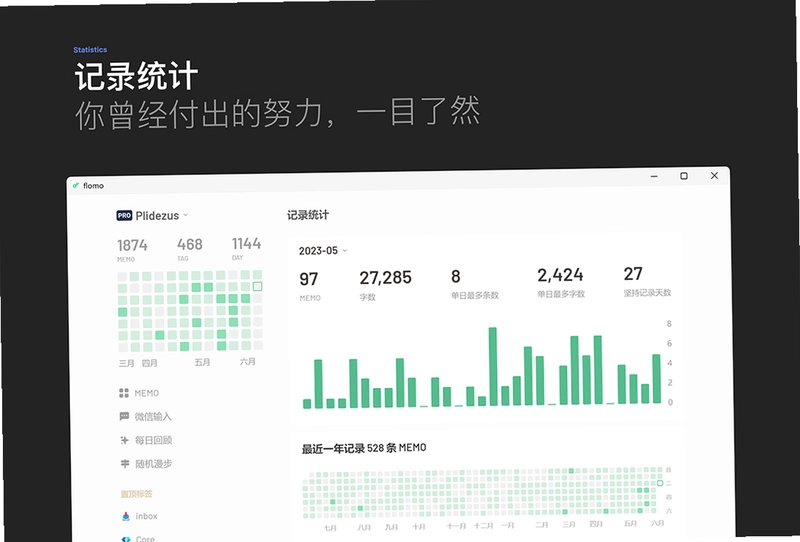Click the 记录统计 panel title
Image resolution: width=800 pixels, height=542 pixels.
(308, 215)
